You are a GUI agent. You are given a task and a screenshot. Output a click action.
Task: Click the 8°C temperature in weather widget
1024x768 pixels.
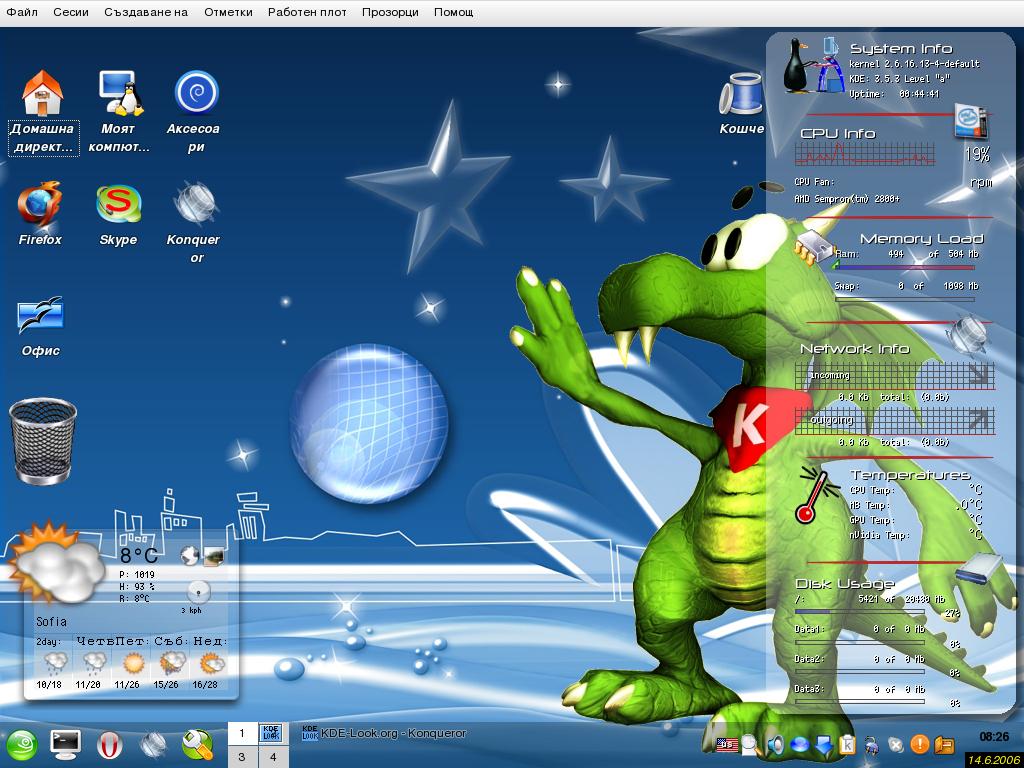point(138,555)
